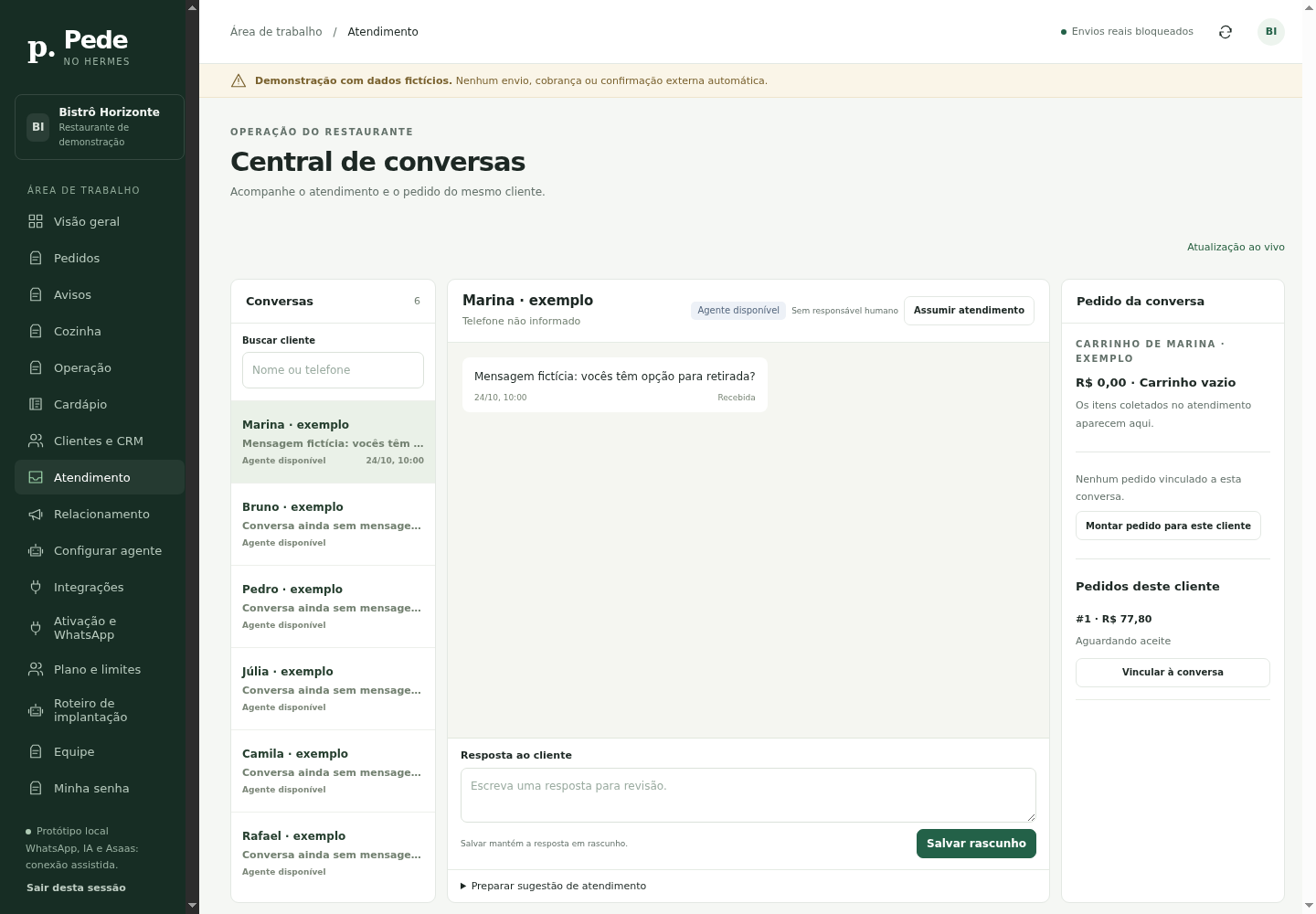The height and width of the screenshot is (914, 1316).
Task: Expand Preparar sugestão de atendimento
Action: tap(554, 886)
